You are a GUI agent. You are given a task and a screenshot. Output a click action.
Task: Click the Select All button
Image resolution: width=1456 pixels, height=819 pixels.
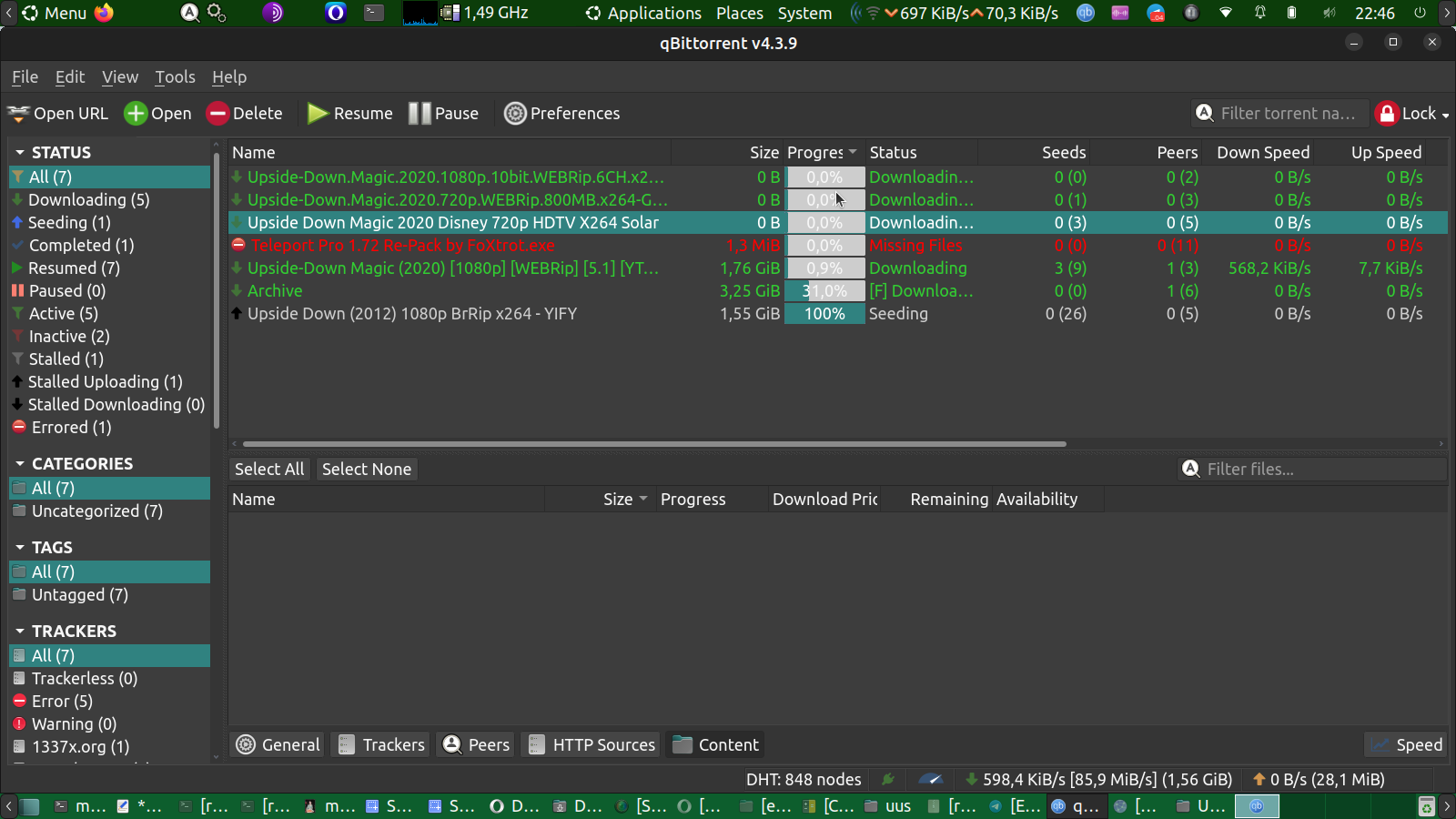coord(269,470)
